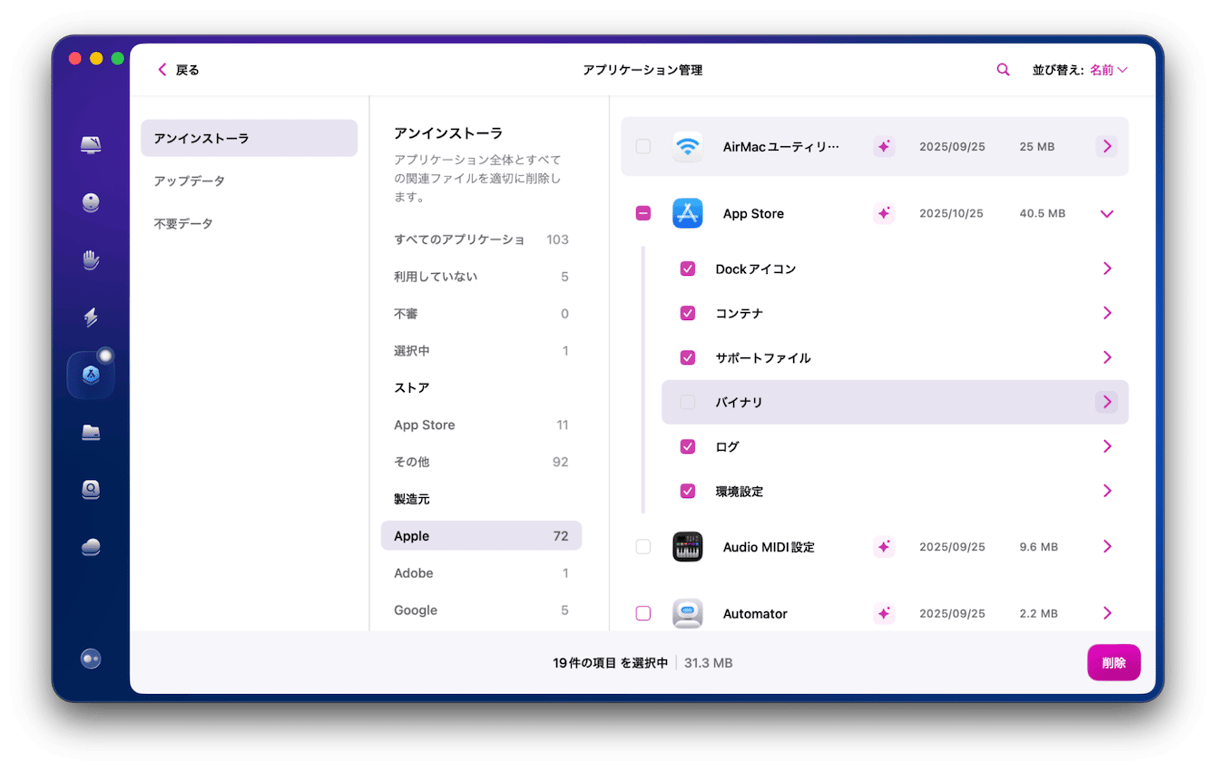
Task: Expand the AirMac ユーティリティ row chevron
Action: pos(1106,146)
